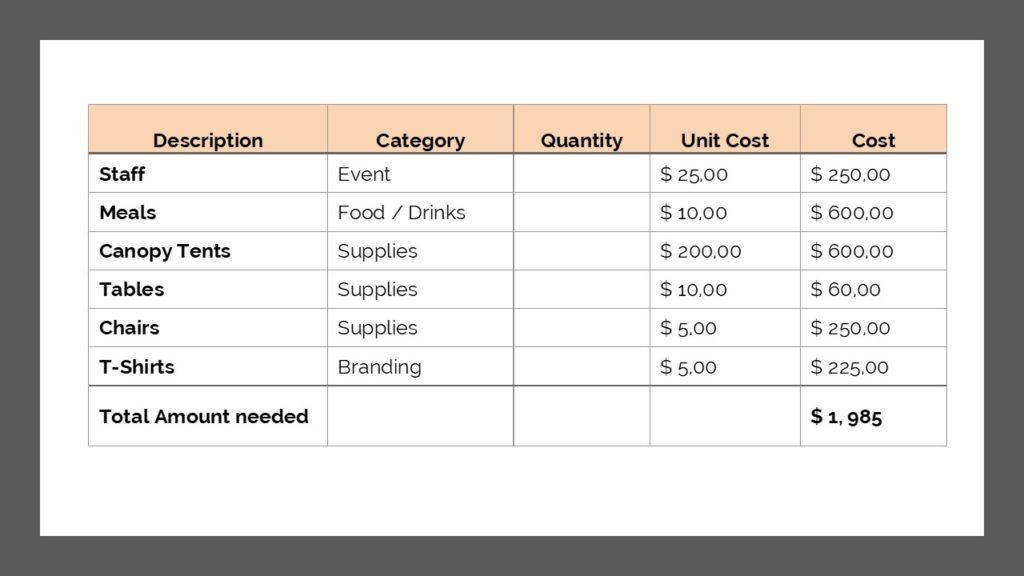This screenshot has width=1024, height=576.
Task: Click the empty Quantity cell for Meals
Action: tap(581, 212)
